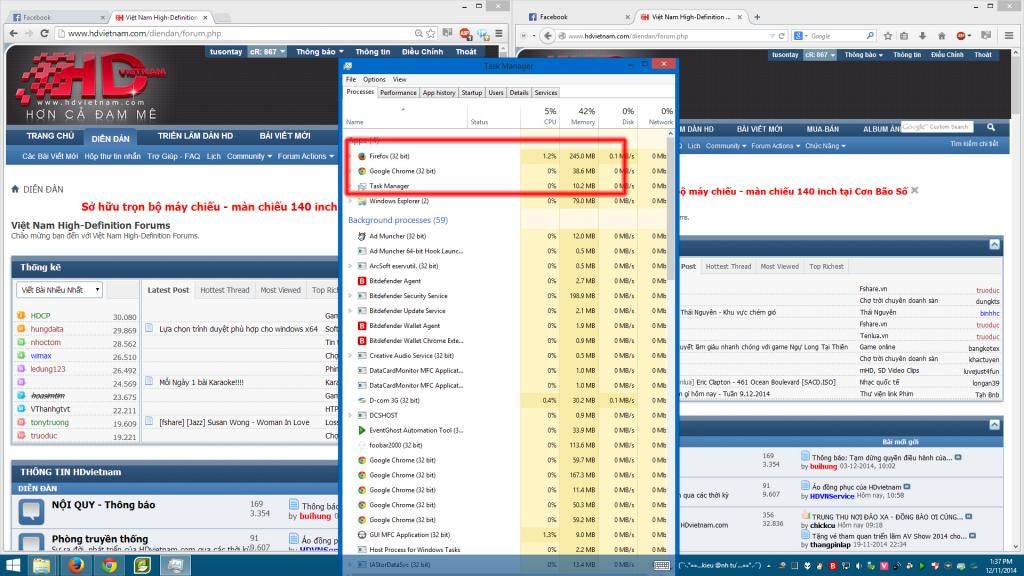Switch to Firefox from taskbar icon
This screenshot has height=576, width=1024.
(x=76, y=565)
